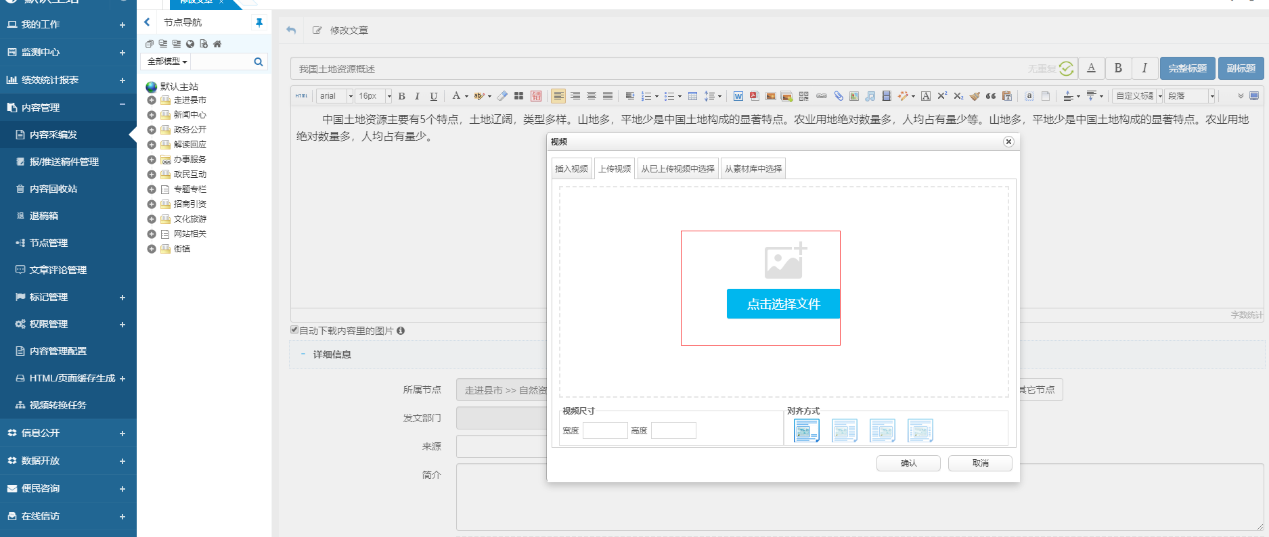
Task: Open the 全部模型 dropdown
Action: (167, 62)
